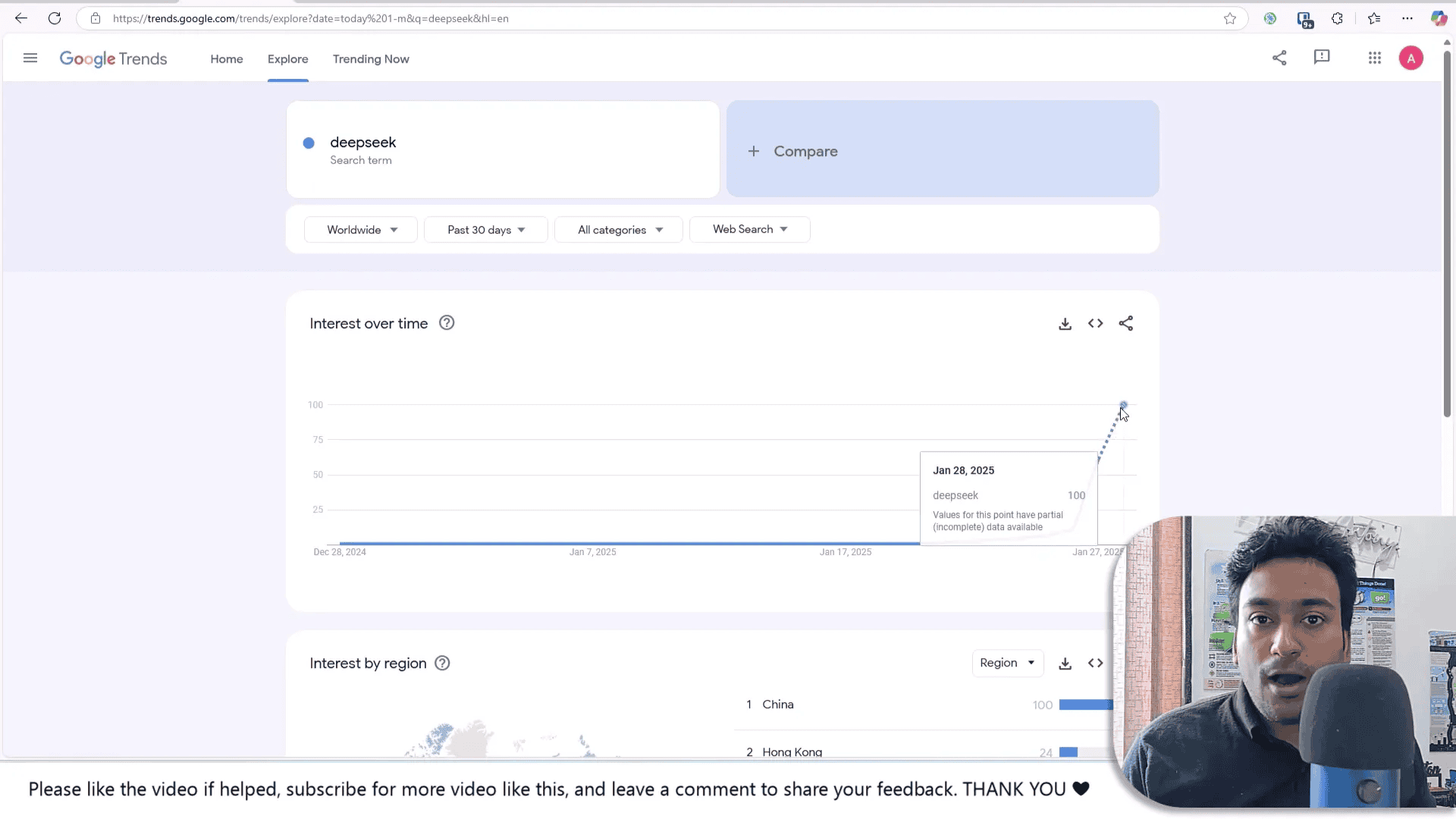Embed Interest over time chart
1456x819 pixels.
click(x=1096, y=324)
